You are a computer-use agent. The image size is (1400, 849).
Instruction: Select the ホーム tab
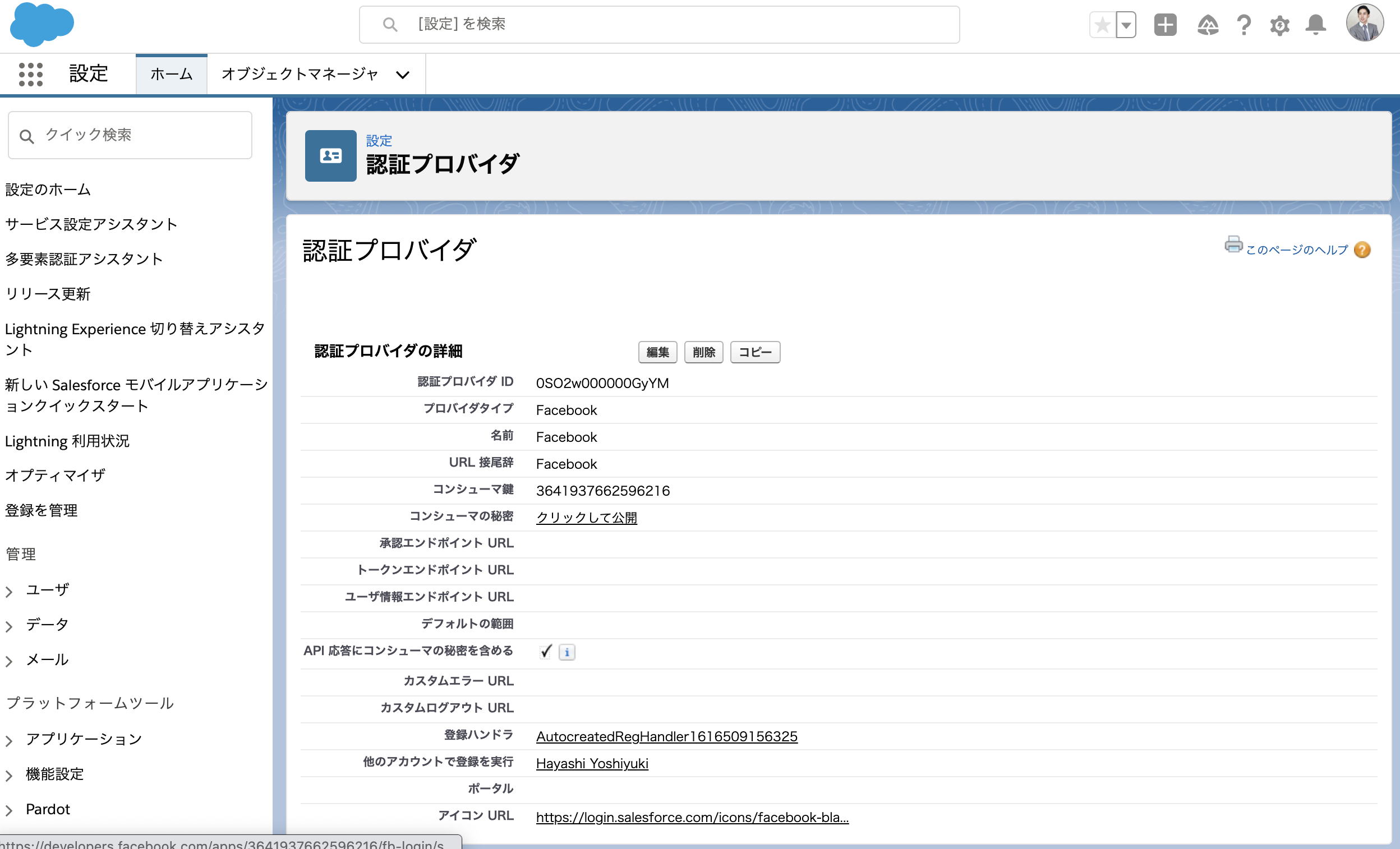172,75
